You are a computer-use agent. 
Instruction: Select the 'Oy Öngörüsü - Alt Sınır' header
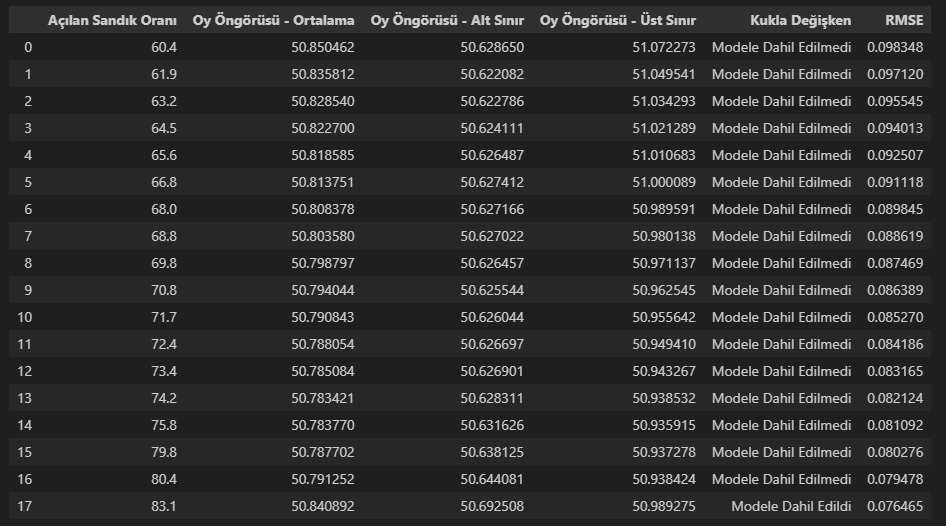coord(447,20)
